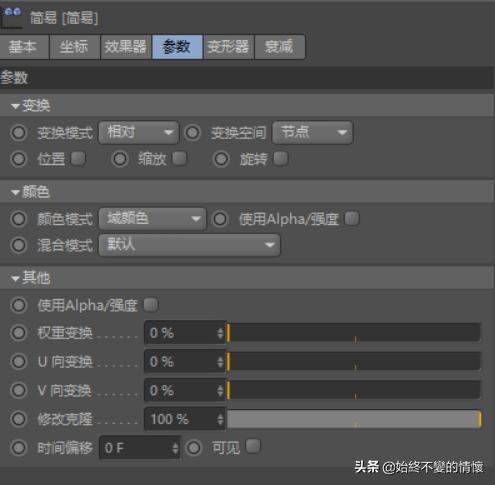Click the 时间偏移 stepper arrows
This screenshot has width=495, height=485.
tap(175, 448)
